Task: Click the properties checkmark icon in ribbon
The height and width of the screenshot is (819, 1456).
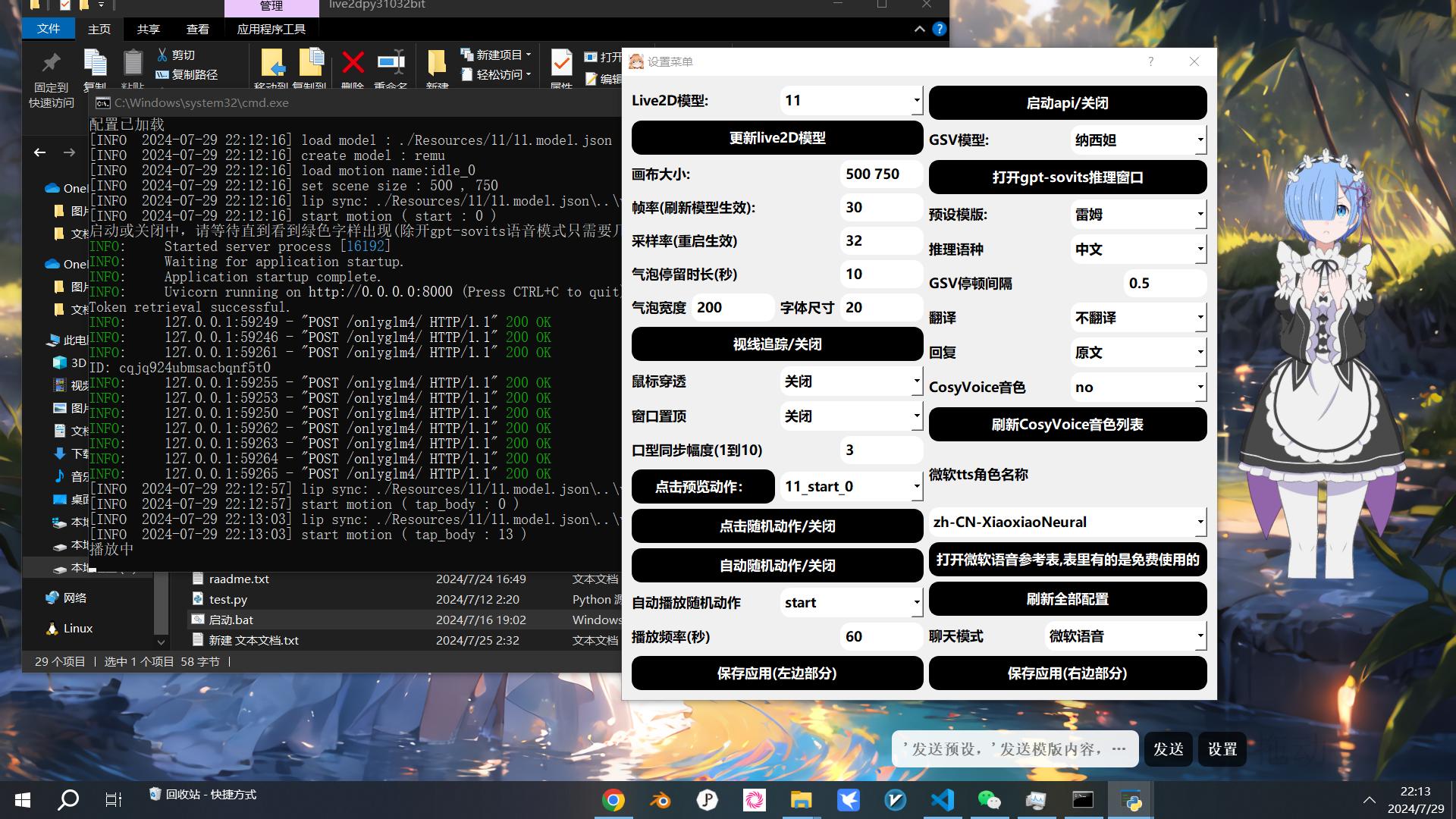Action: [x=561, y=62]
